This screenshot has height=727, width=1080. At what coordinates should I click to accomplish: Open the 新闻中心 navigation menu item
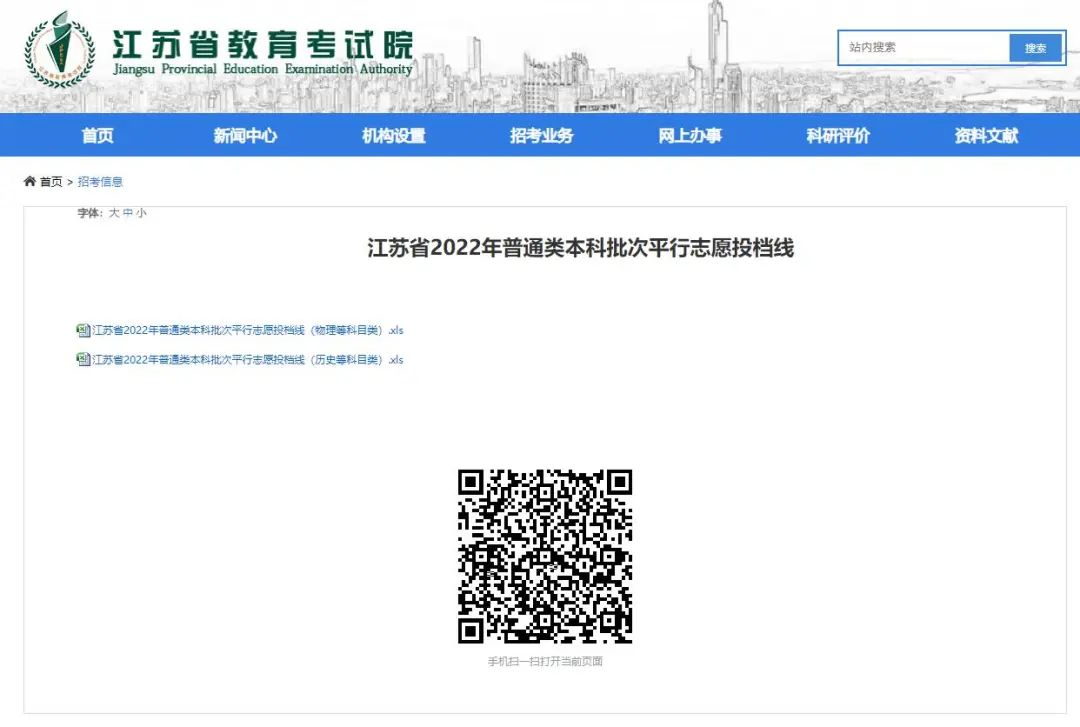245,136
